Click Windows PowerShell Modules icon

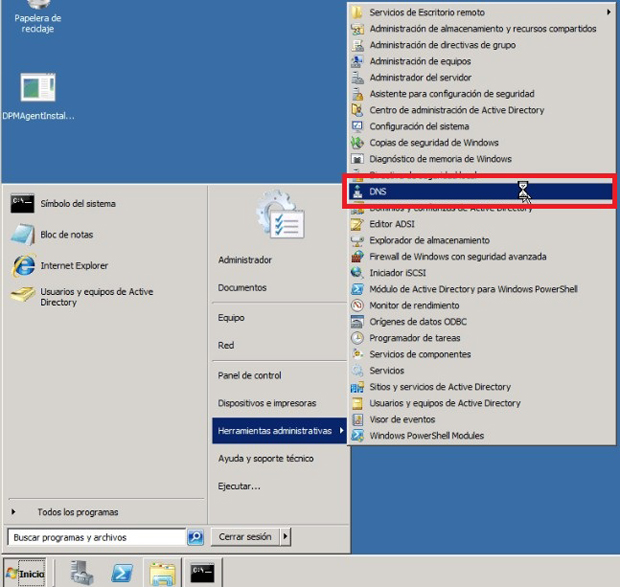tap(357, 436)
